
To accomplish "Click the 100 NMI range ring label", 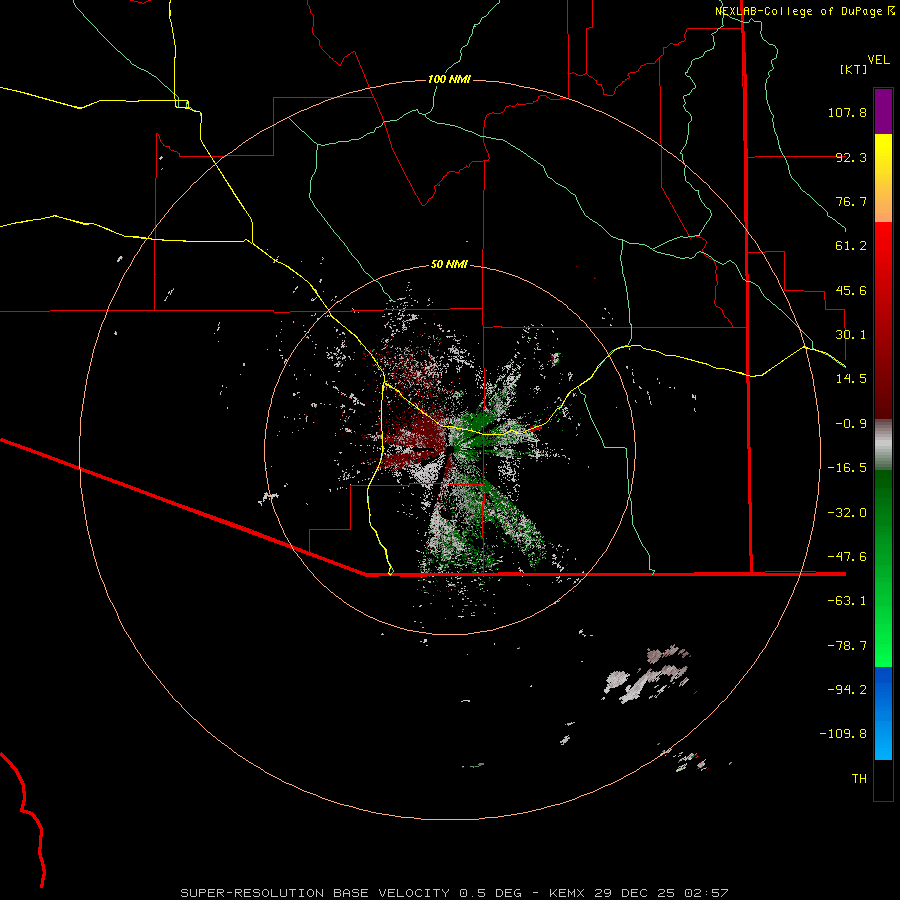I will coord(449,79).
